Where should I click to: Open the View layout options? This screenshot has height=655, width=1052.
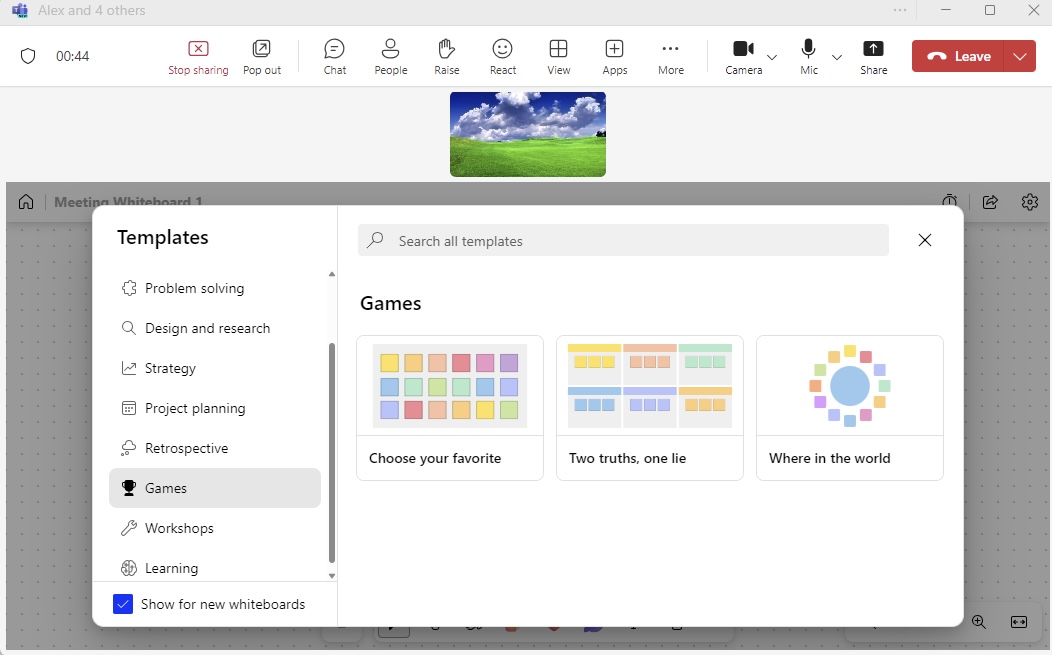click(x=558, y=56)
